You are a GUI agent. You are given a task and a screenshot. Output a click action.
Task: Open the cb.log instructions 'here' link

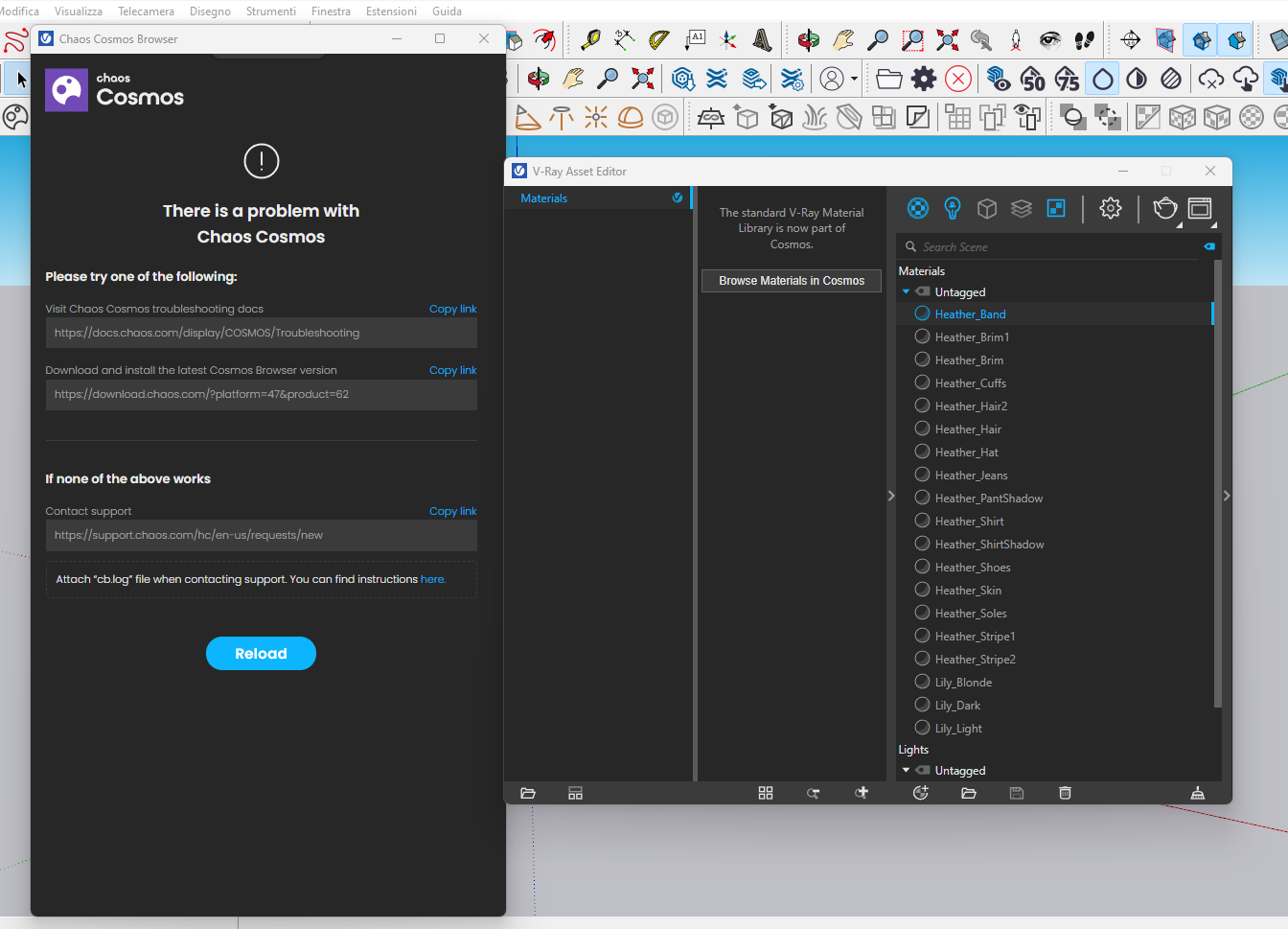tap(432, 579)
